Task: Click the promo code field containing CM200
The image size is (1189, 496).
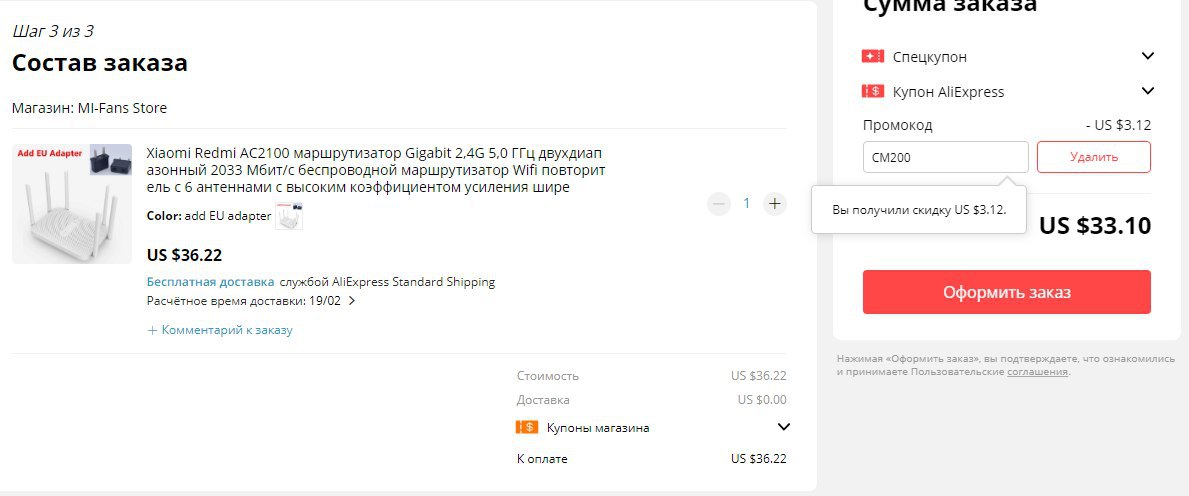Action: (x=946, y=157)
